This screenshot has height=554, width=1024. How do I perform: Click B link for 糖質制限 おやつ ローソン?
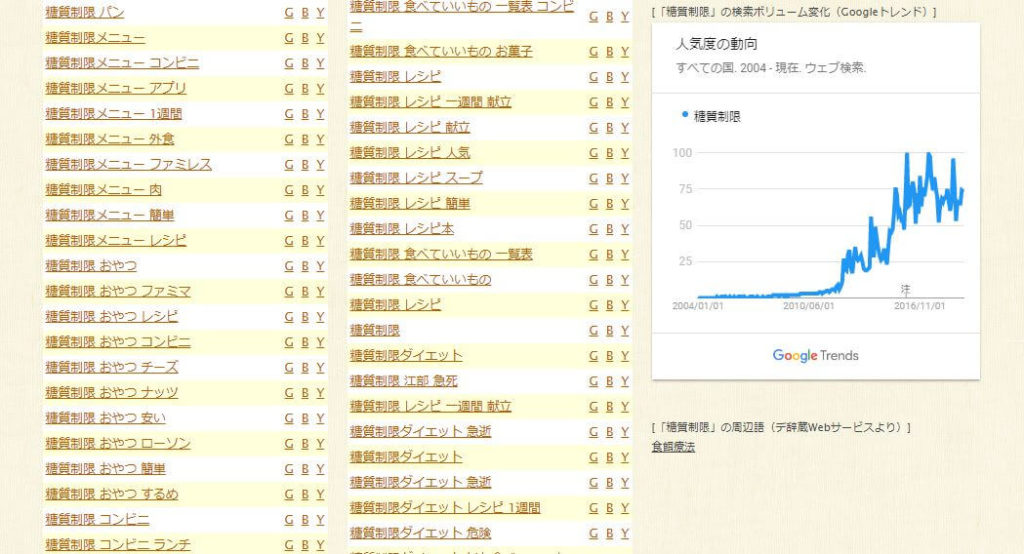click(x=305, y=444)
